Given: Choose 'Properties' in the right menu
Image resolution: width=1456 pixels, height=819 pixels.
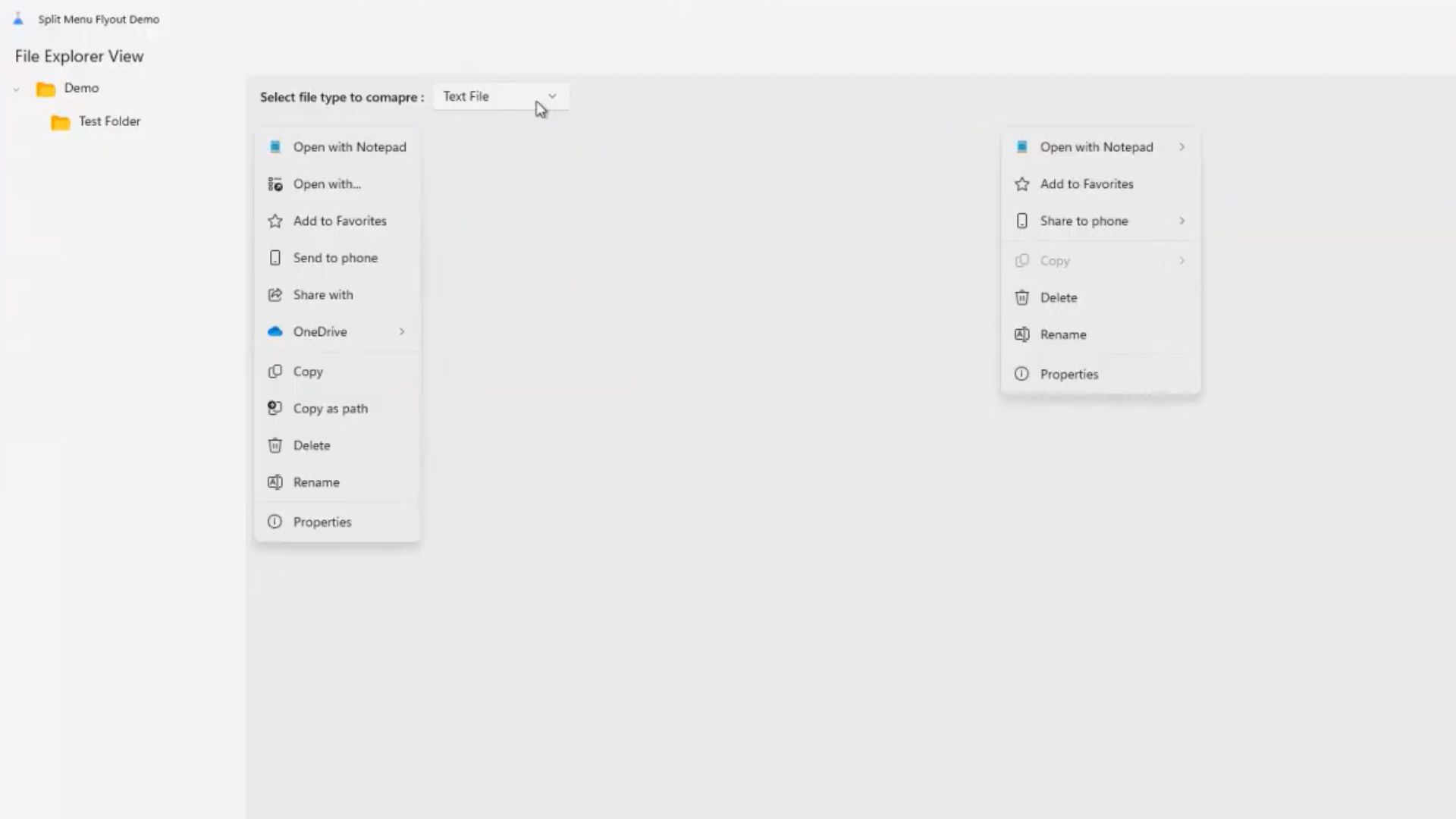Looking at the screenshot, I should (x=1101, y=374).
